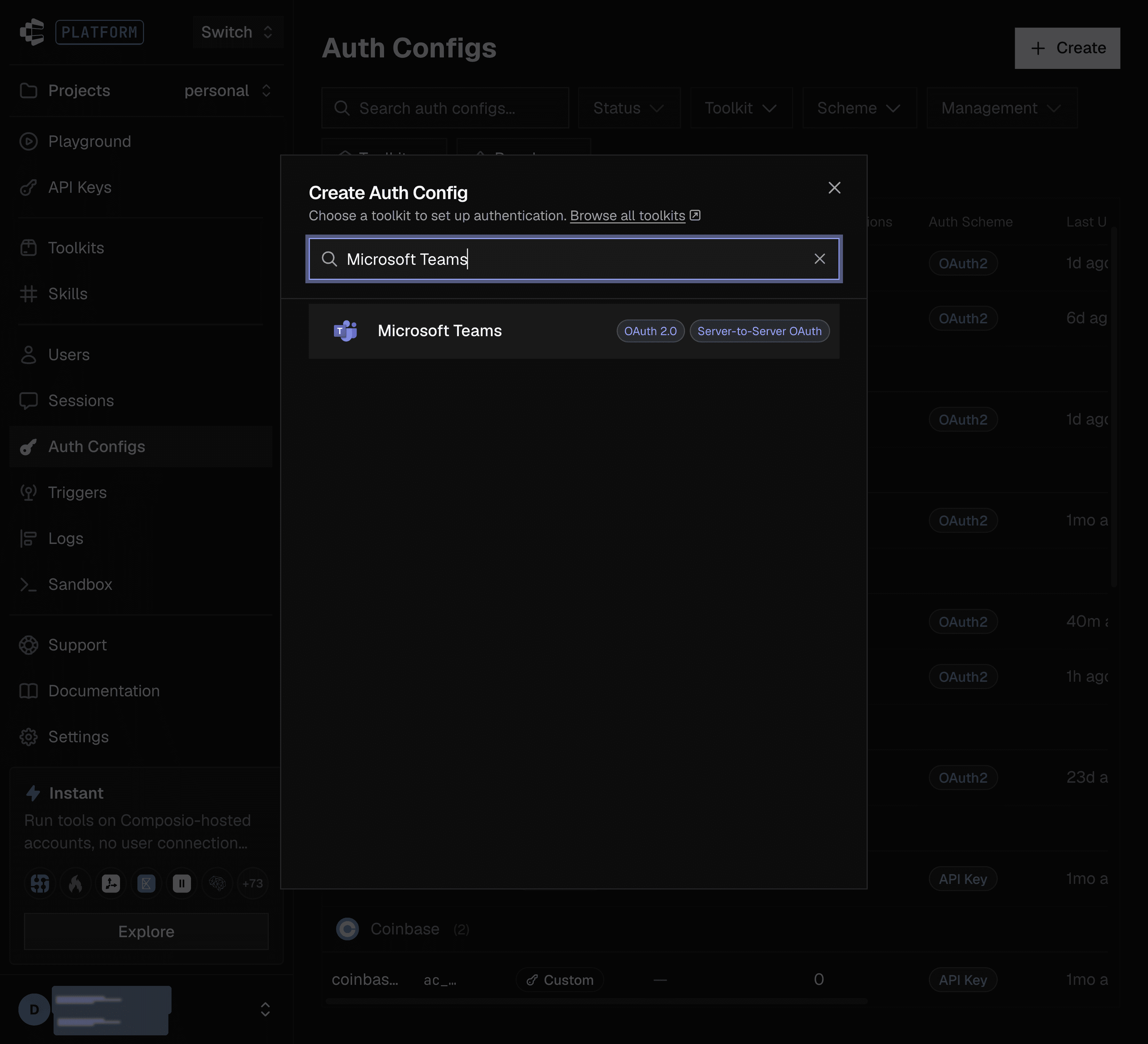The image size is (1148, 1044).
Task: Open API Keys in sidebar
Action: (80, 187)
